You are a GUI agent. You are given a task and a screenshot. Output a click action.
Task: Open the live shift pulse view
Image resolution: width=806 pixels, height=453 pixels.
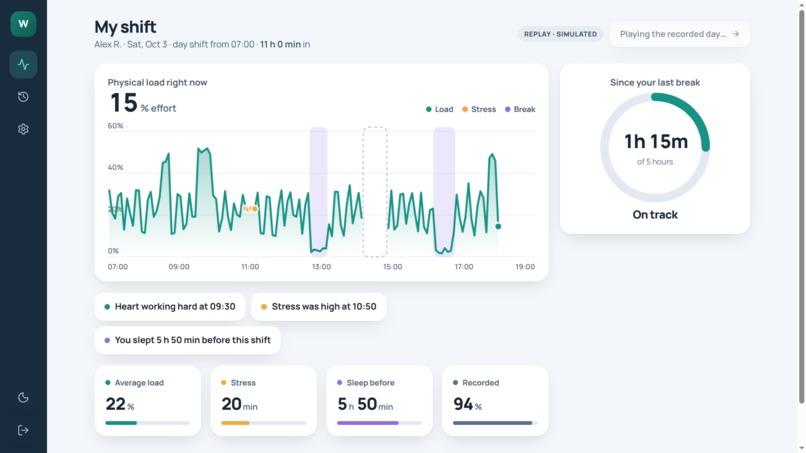pyautogui.click(x=23, y=64)
